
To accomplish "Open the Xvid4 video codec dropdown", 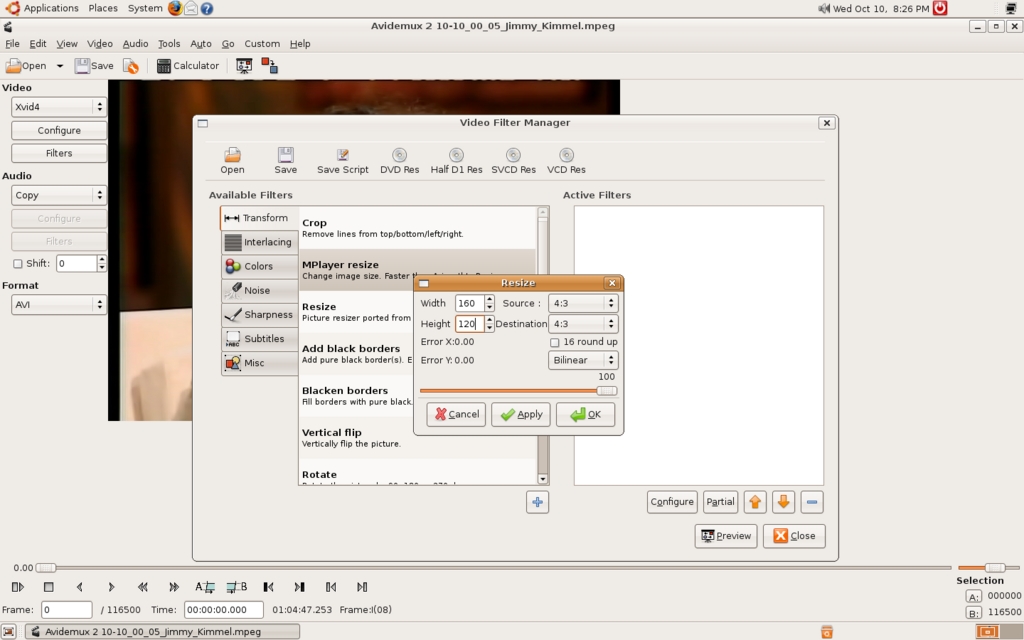I will (59, 107).
